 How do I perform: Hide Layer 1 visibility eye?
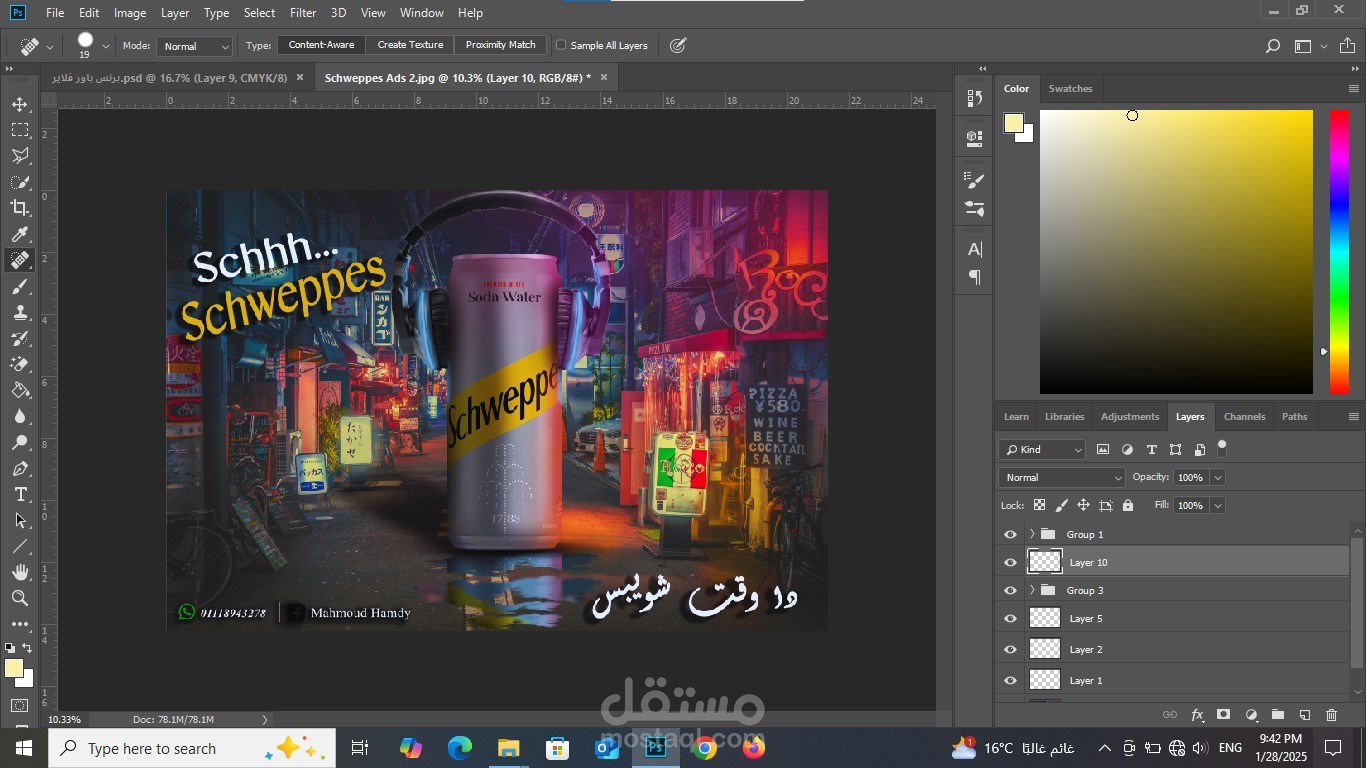point(1010,680)
